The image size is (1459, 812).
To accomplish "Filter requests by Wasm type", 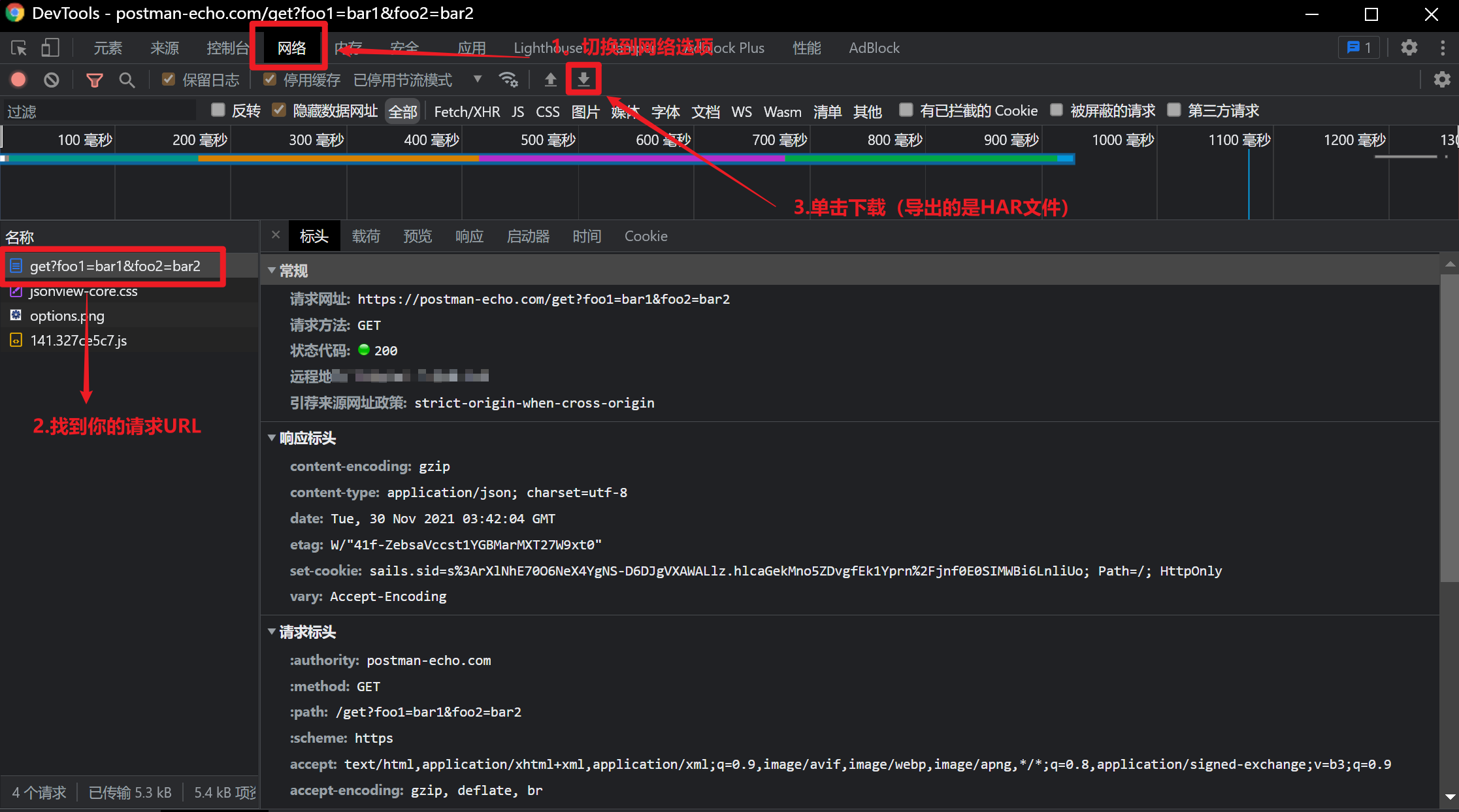I will 783,111.
